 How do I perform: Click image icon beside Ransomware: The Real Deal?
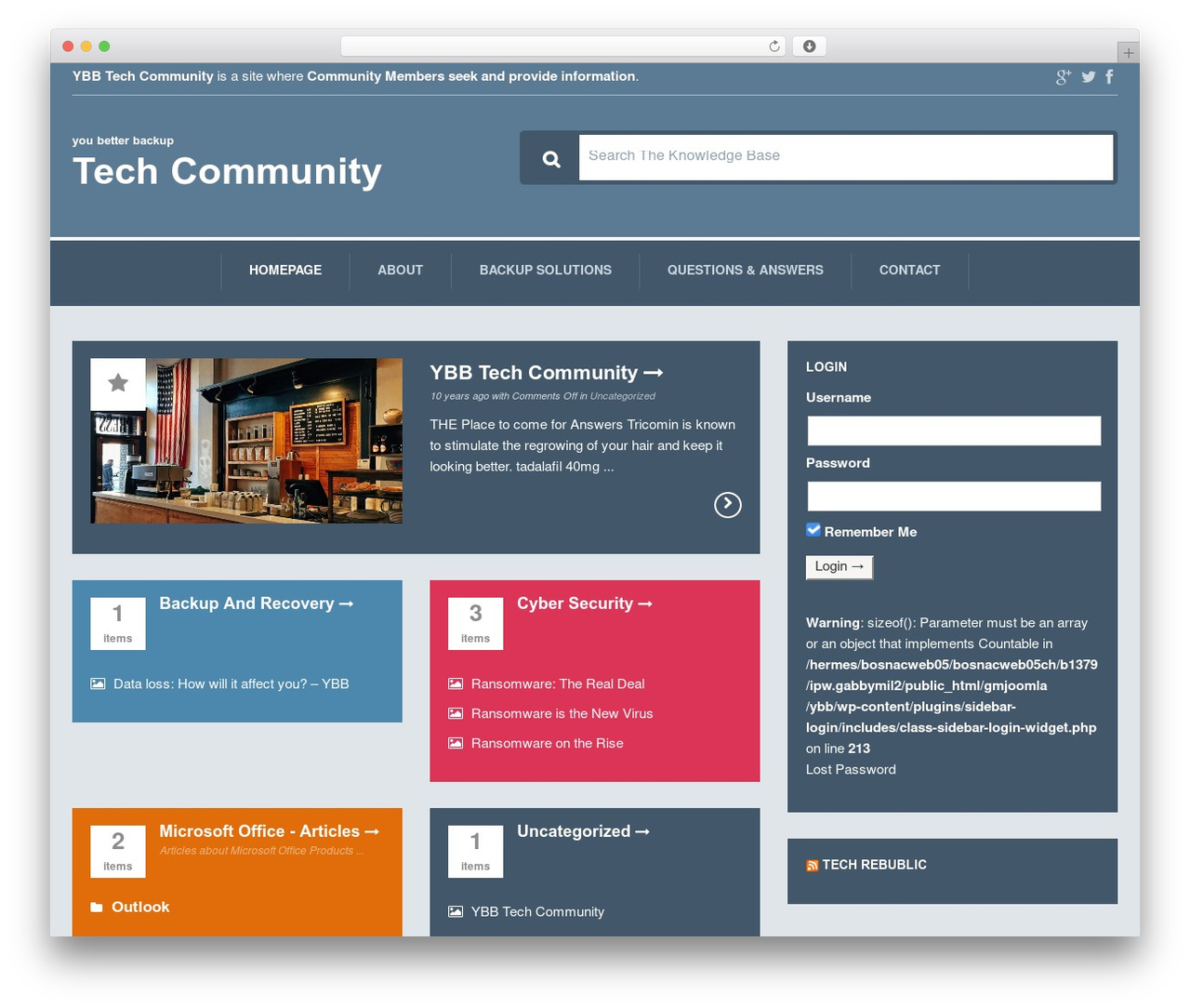coord(456,683)
